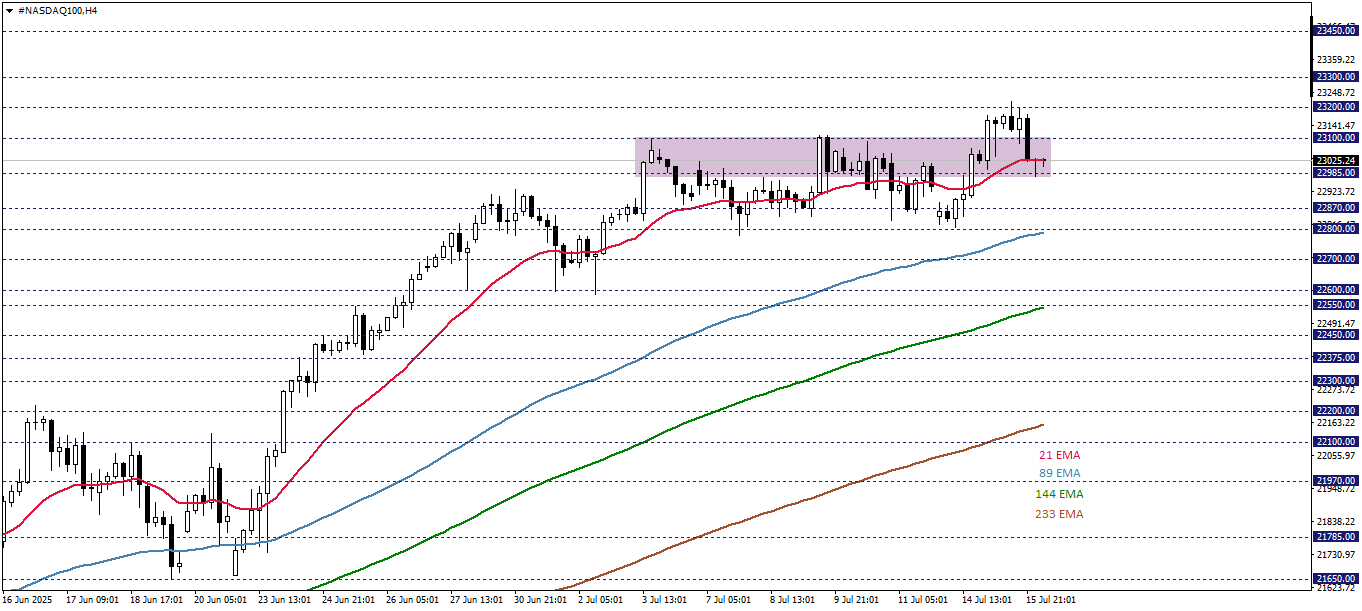The width and height of the screenshot is (1362, 611).
Task: Click the 89 EMA legend label
Action: pos(1062,473)
